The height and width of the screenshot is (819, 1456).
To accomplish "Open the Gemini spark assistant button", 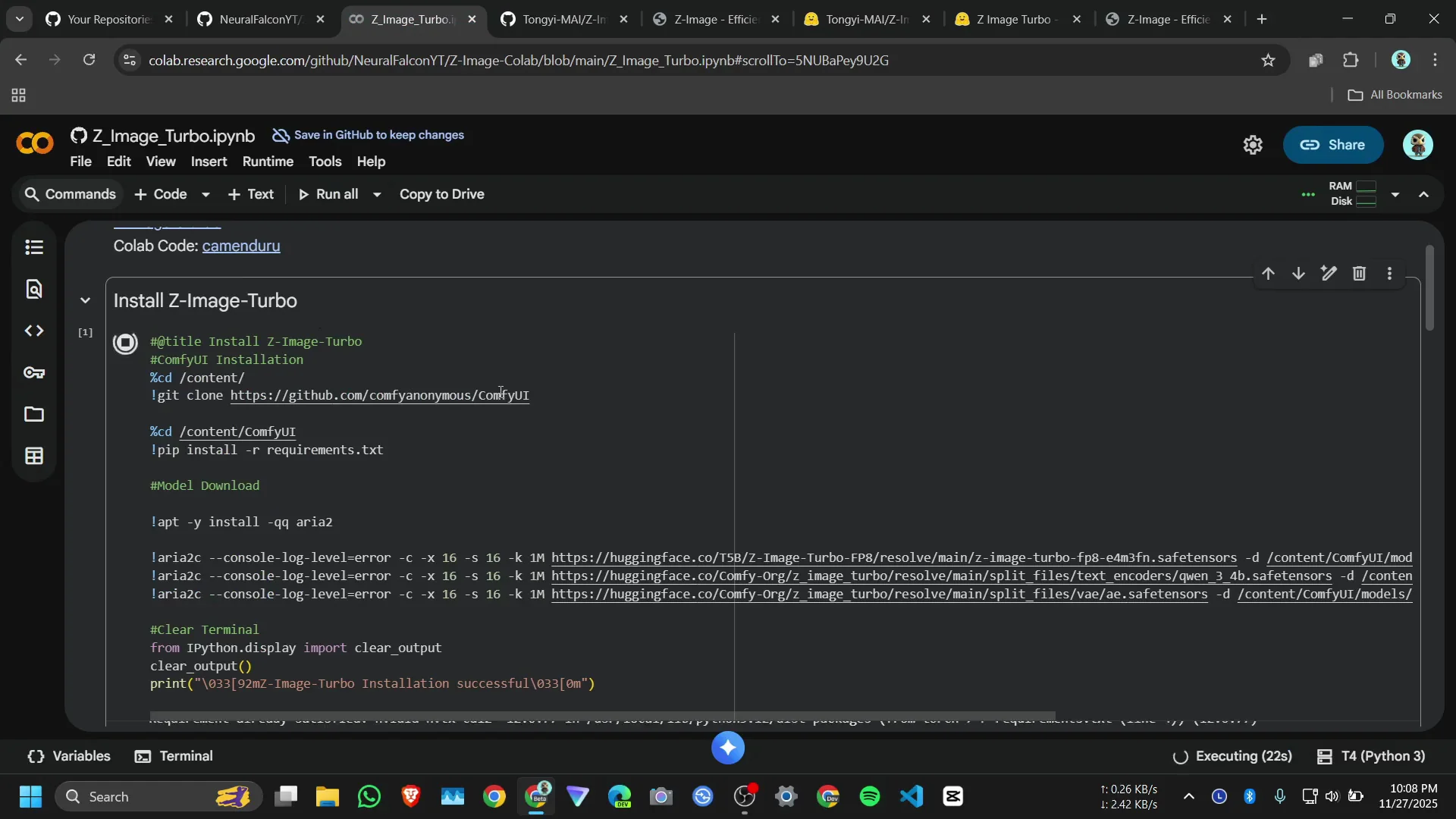I will 728,748.
